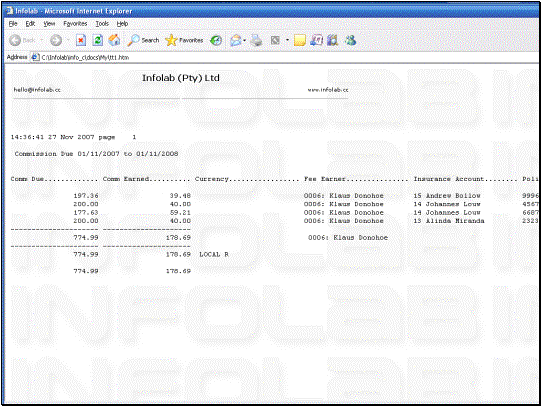Stop page loading with red X icon

81,40
